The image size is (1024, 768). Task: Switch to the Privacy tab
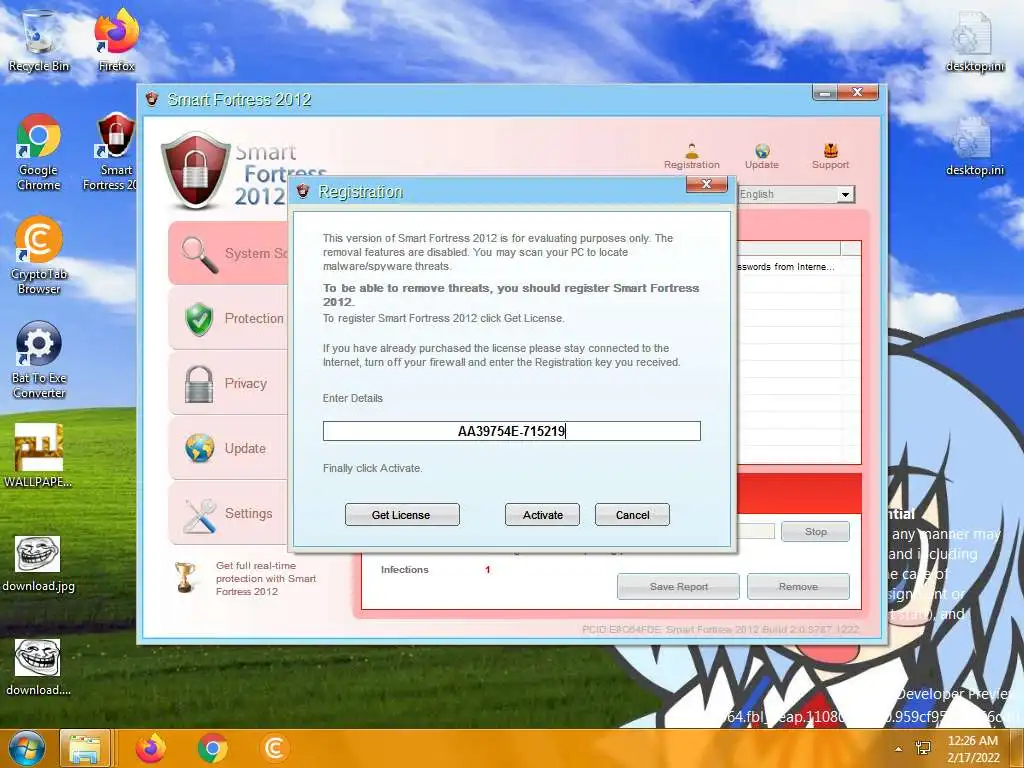229,383
